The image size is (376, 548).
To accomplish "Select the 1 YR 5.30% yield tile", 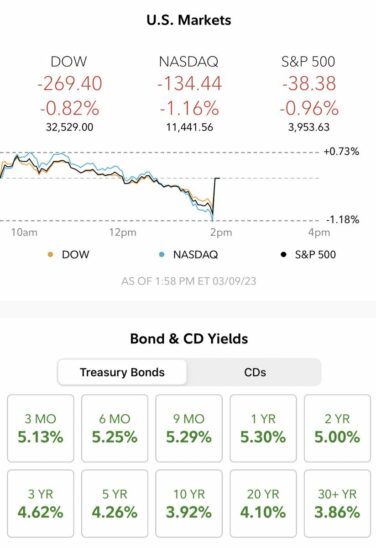I will pos(263,428).
